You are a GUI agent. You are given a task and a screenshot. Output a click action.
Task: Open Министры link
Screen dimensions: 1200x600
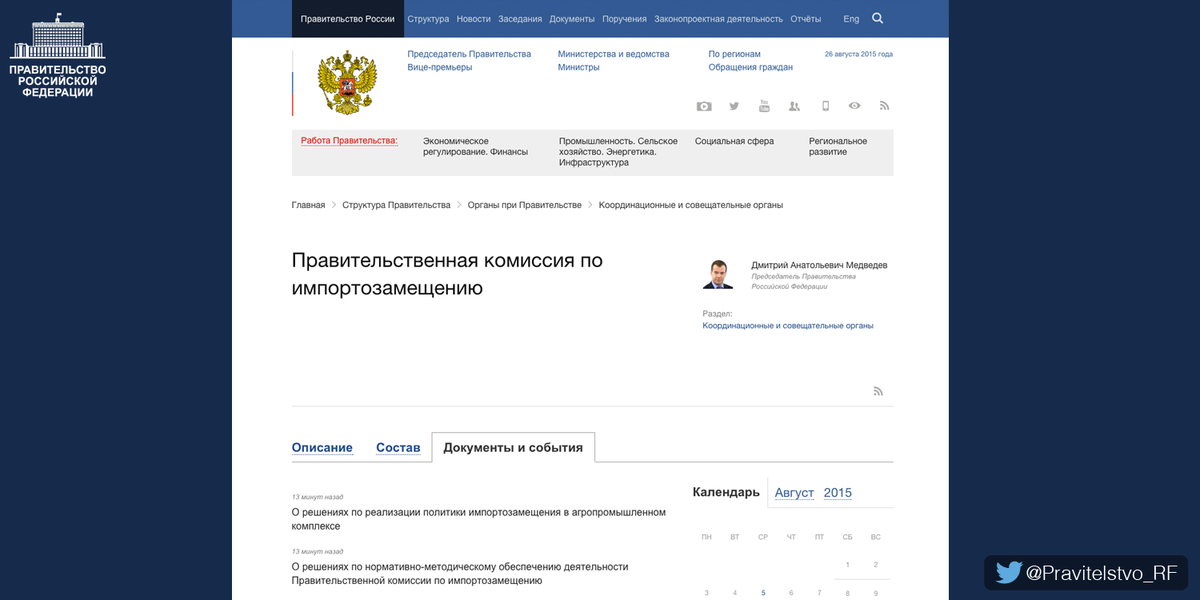(579, 67)
